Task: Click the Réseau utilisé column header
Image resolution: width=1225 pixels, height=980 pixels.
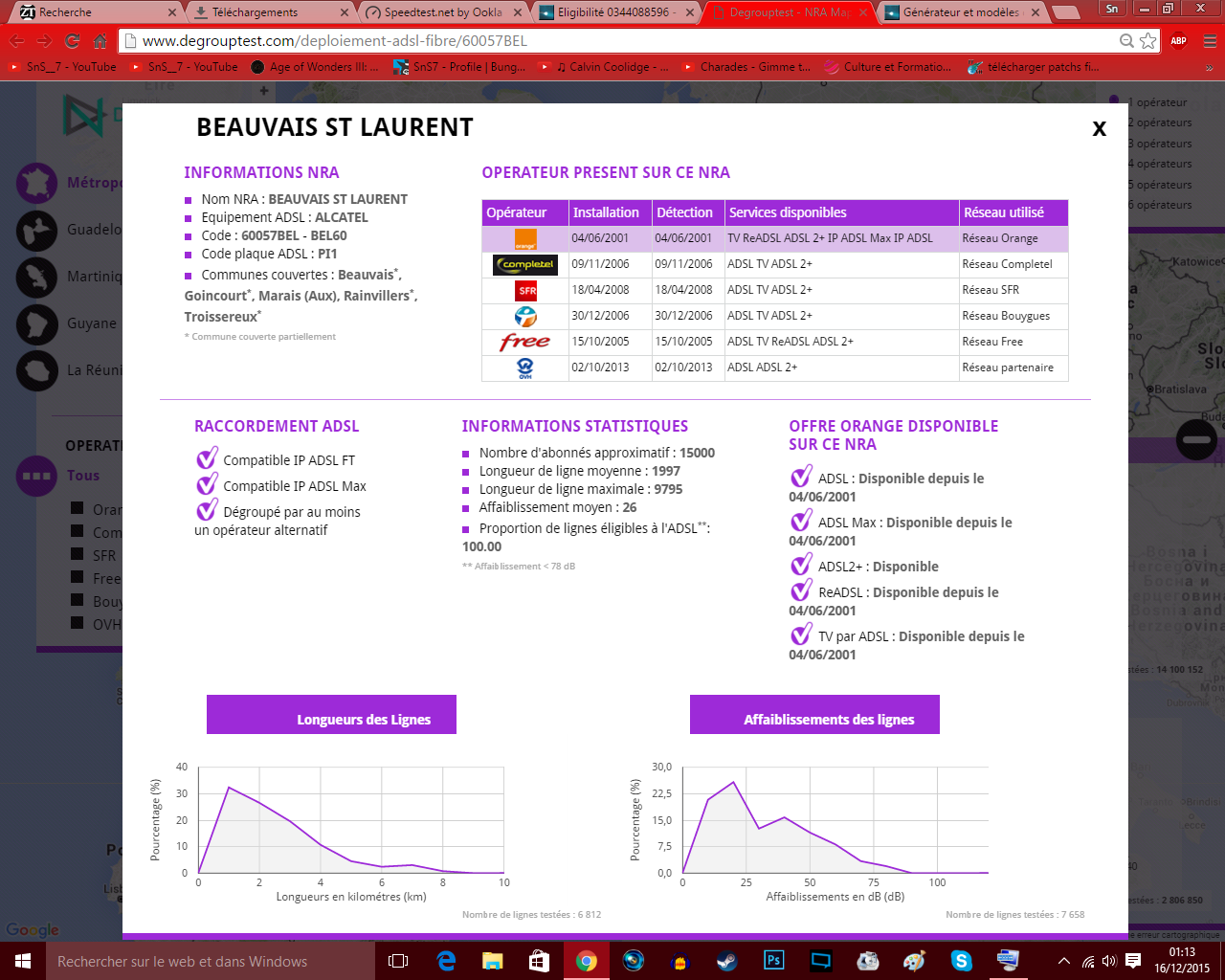Action: pos(1013,212)
